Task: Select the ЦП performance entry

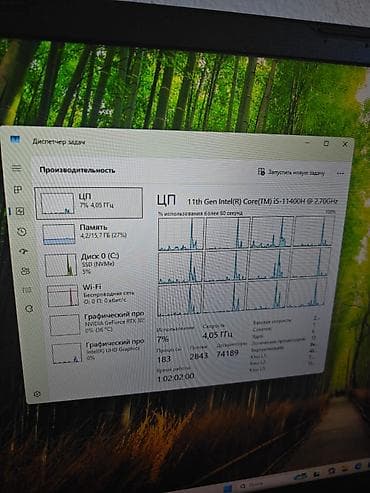Action: [x=89, y=203]
